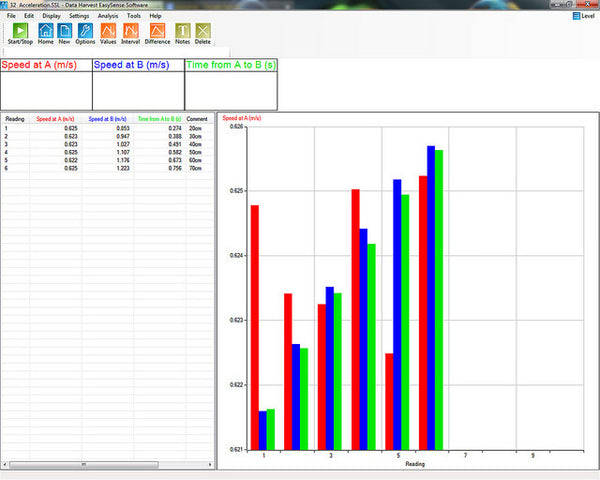600x480 pixels.
Task: Click the Comment column header in table
Action: coord(197,118)
